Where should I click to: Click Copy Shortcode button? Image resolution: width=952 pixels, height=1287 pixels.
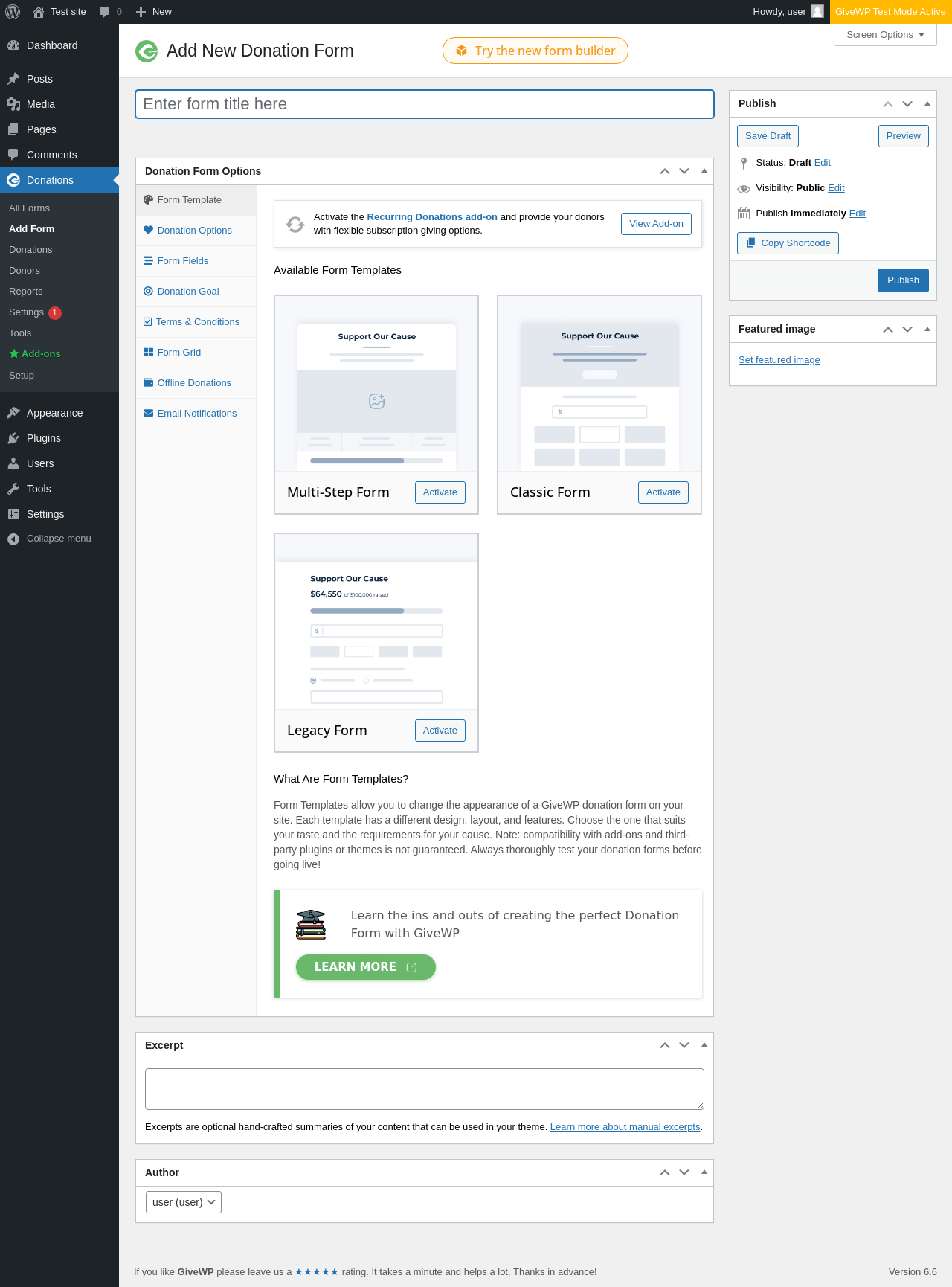click(x=788, y=243)
